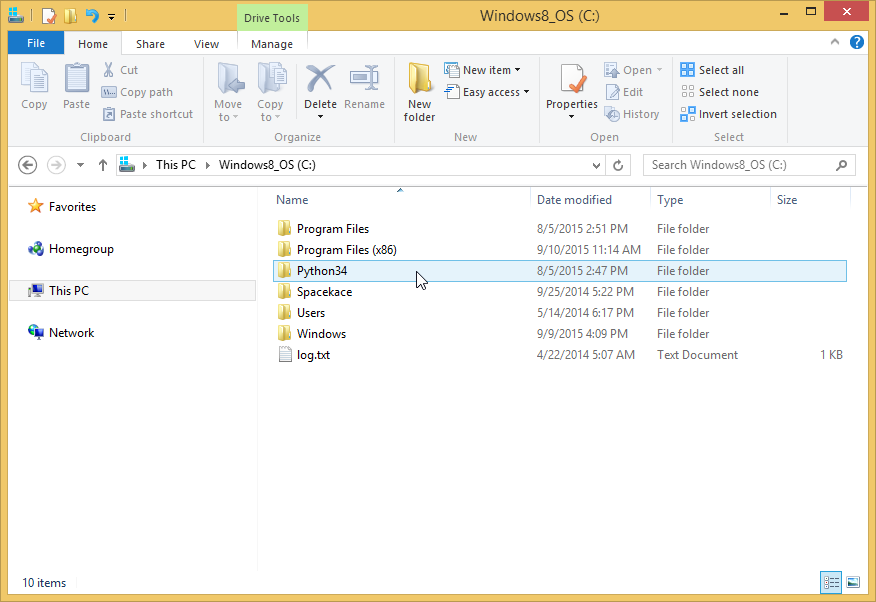Select the Users folder
Viewport: 876px width, 602px height.
click(559, 313)
